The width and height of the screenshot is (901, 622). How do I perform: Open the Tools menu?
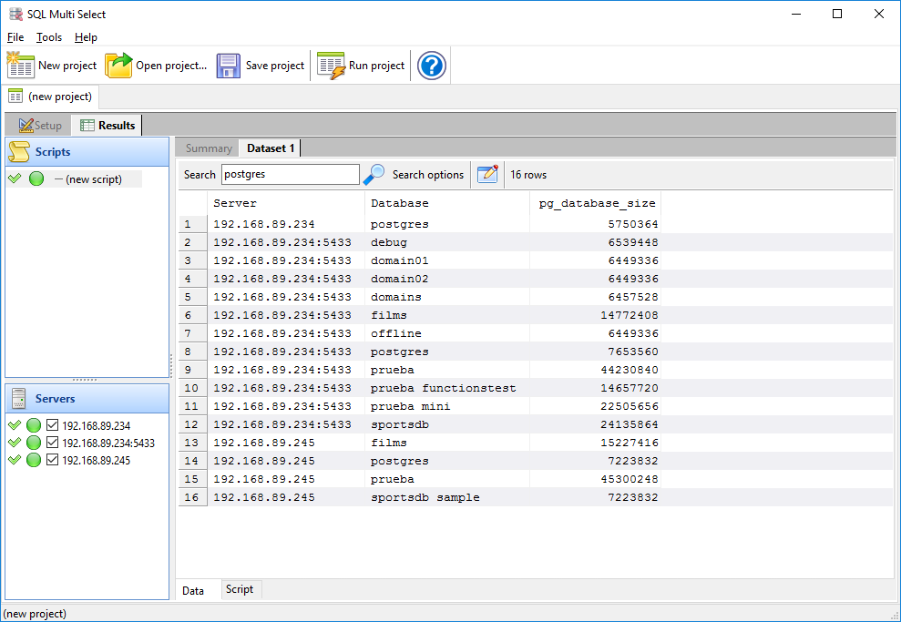tap(49, 37)
